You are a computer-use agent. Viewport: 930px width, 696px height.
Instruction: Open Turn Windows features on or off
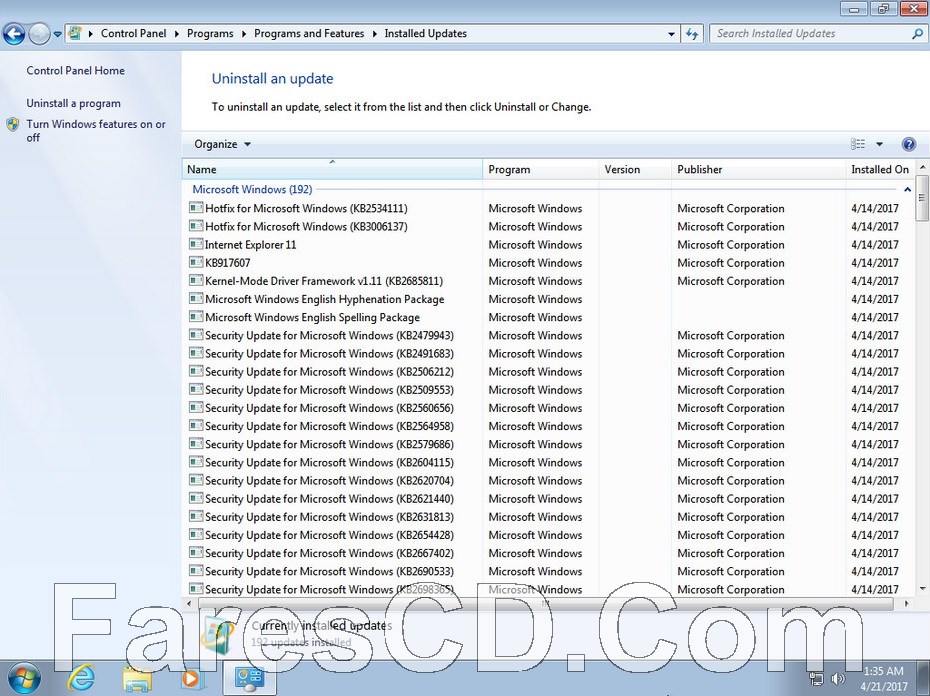coord(96,131)
